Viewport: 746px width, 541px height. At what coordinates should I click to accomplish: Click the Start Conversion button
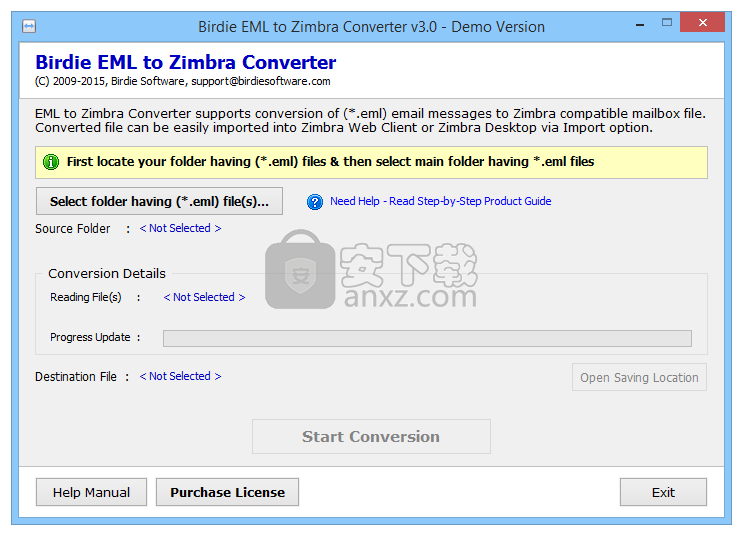point(371,436)
